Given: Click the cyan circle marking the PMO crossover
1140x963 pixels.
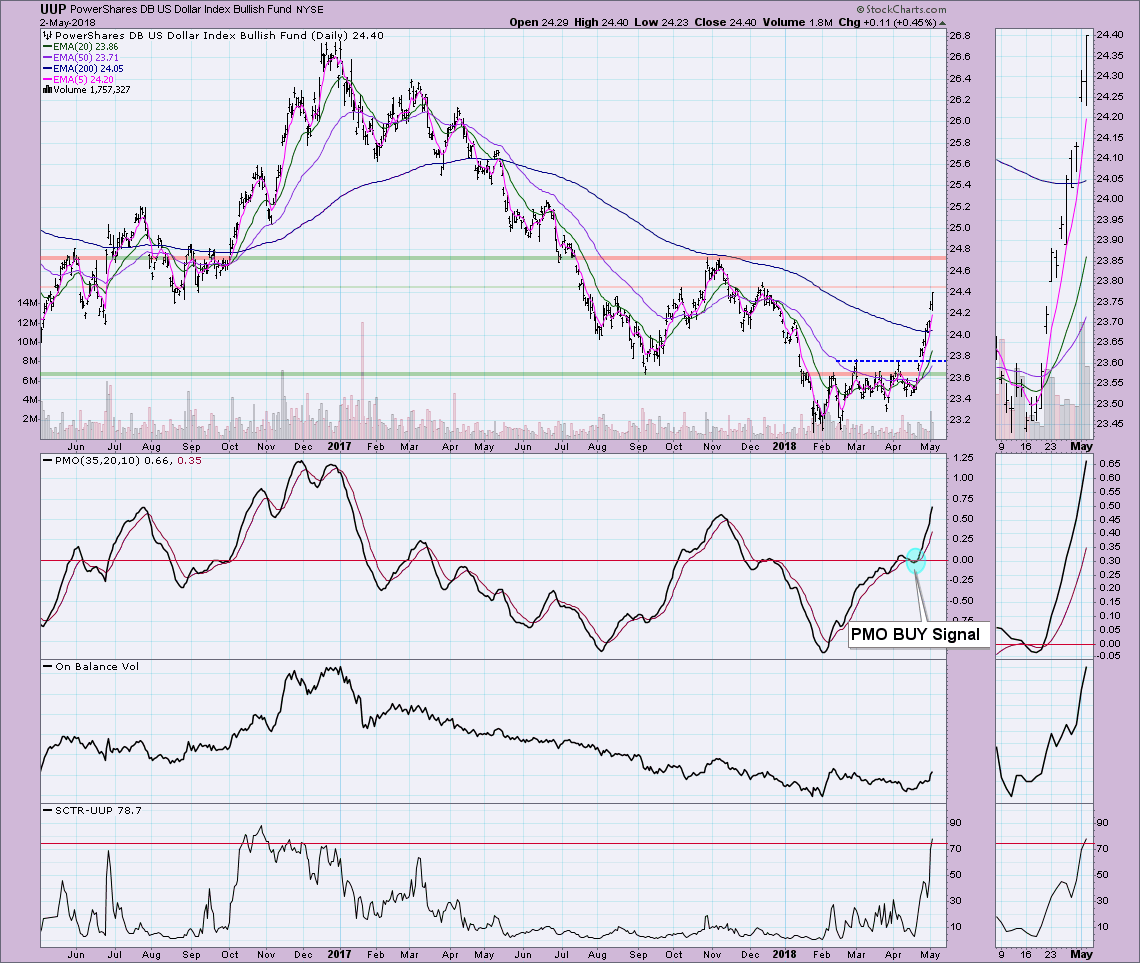Looking at the screenshot, I should (915, 560).
